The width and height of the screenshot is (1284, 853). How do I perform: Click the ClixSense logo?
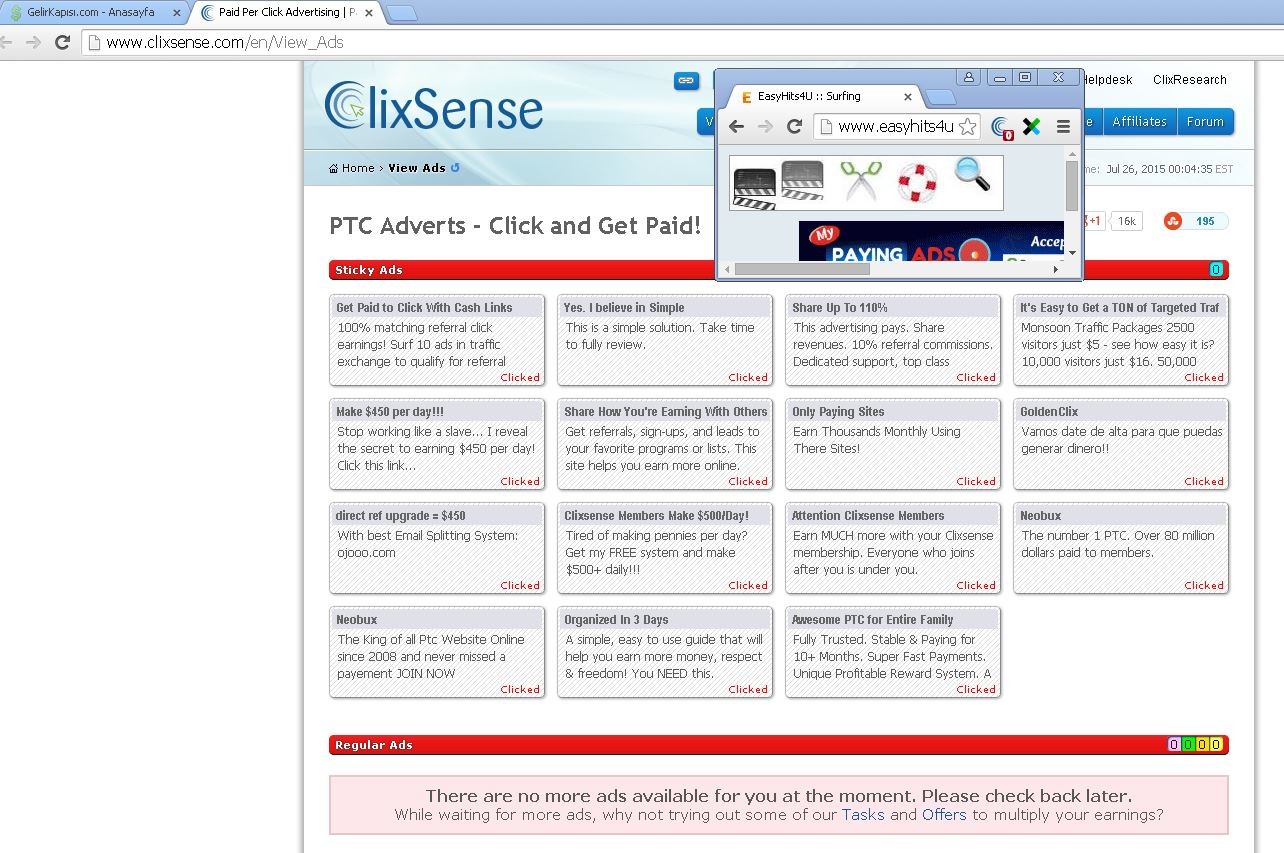coord(434,106)
